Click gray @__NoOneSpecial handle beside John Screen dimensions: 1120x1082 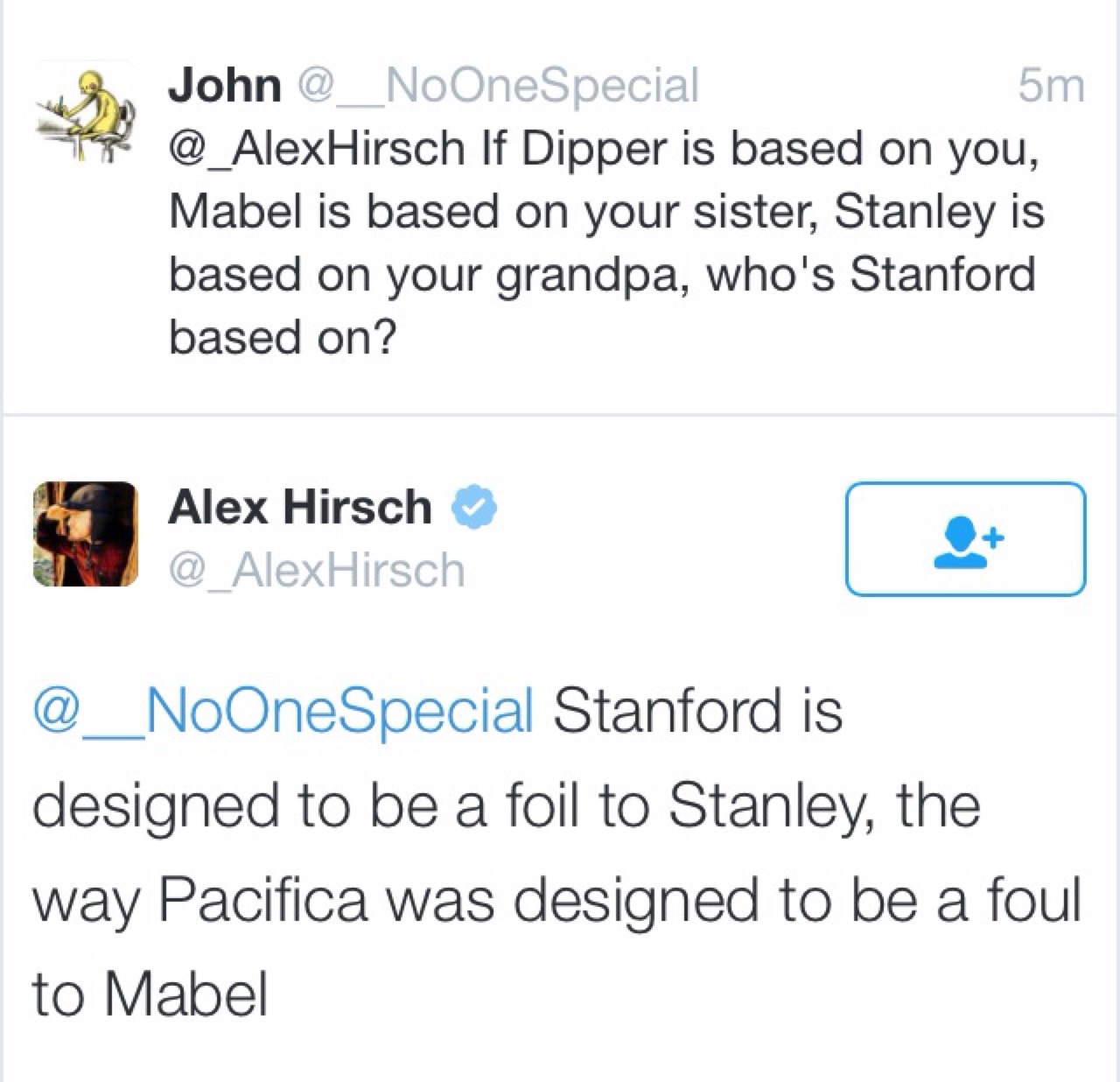(499, 86)
